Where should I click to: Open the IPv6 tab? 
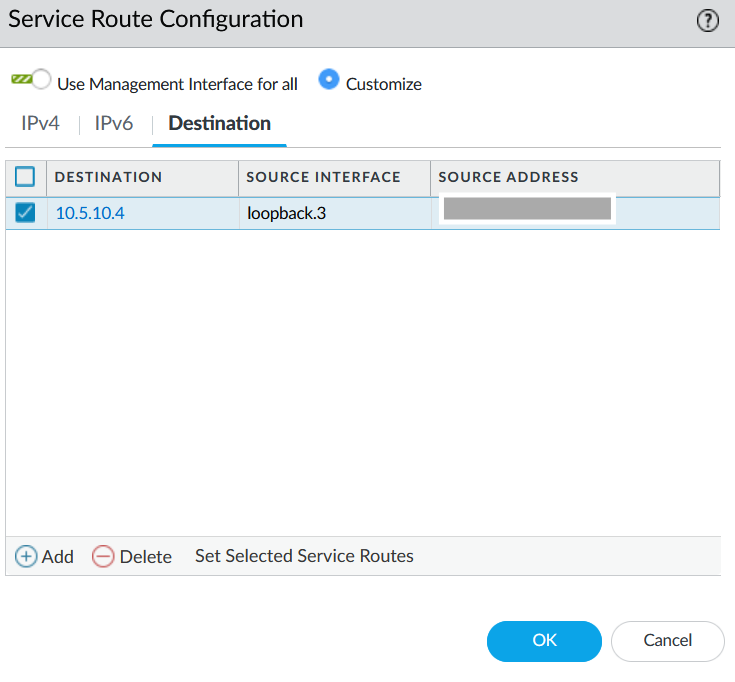[x=114, y=124]
